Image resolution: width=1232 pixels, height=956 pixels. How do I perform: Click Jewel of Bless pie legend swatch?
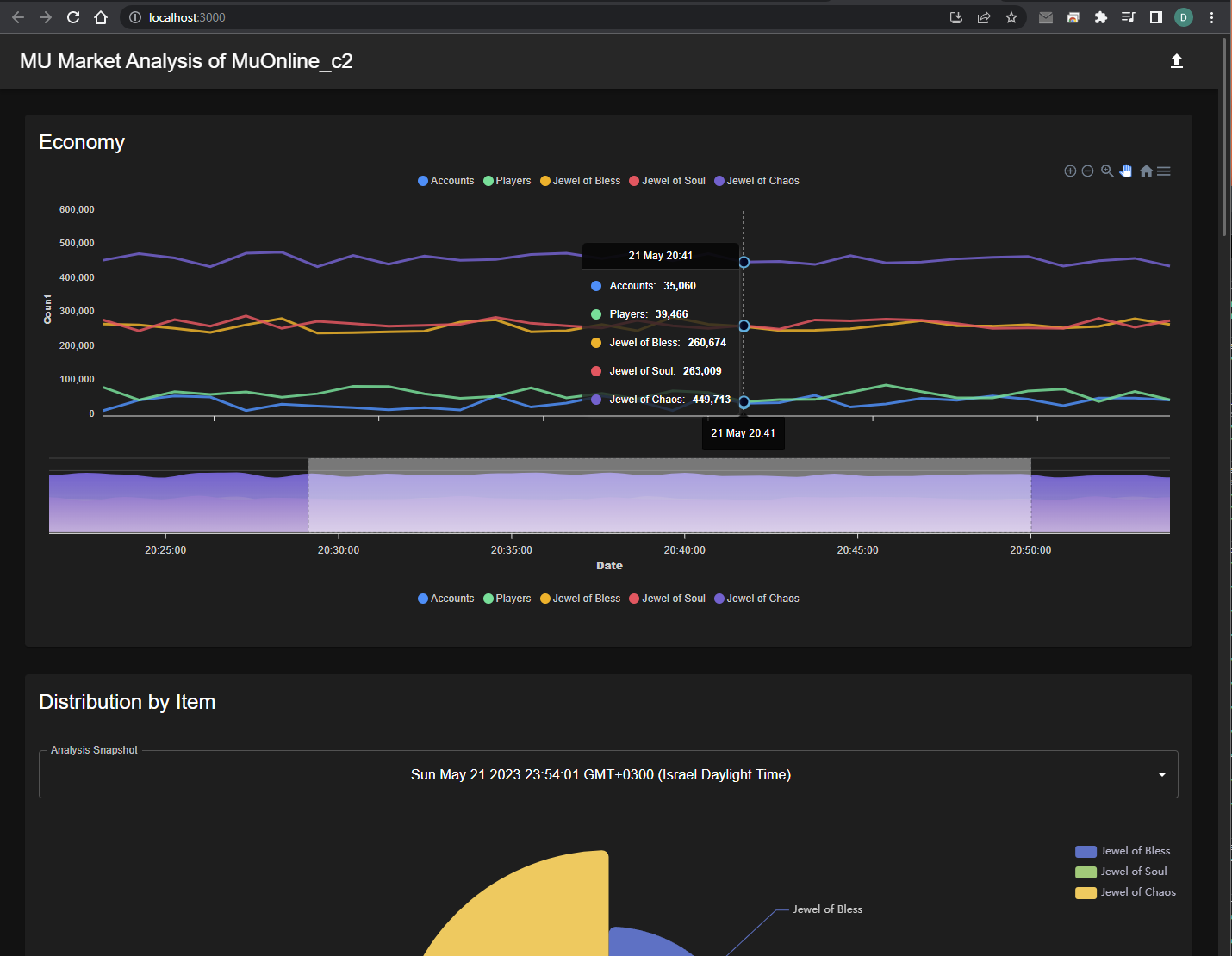[x=1086, y=852]
